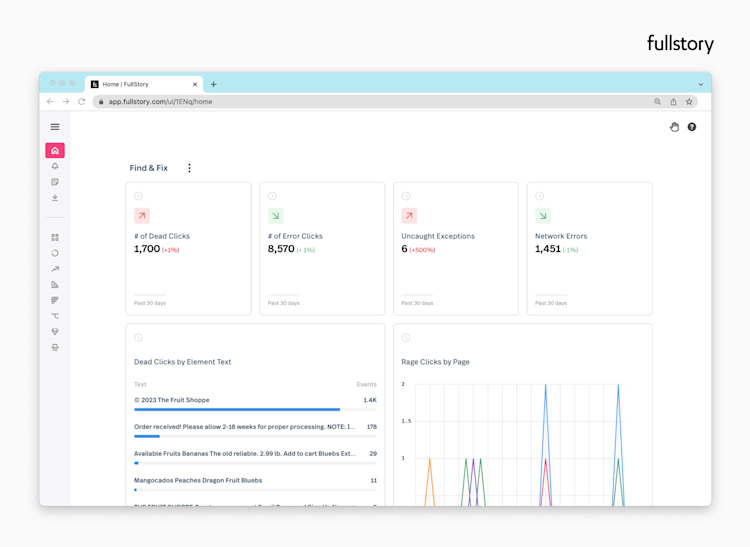The image size is (750, 547).
Task: Click the Events column header
Action: tap(366, 384)
